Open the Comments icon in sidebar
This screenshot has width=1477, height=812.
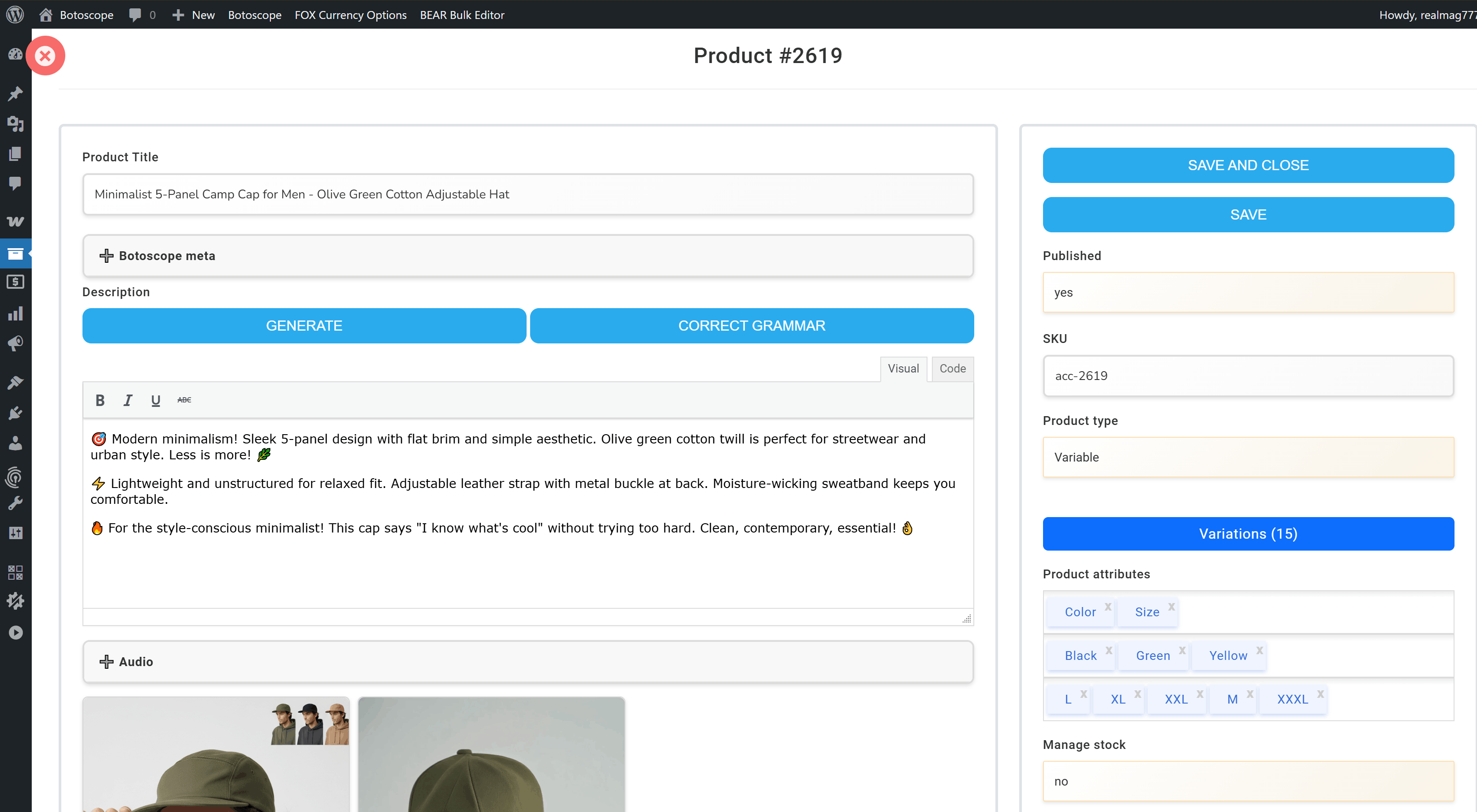(x=15, y=183)
